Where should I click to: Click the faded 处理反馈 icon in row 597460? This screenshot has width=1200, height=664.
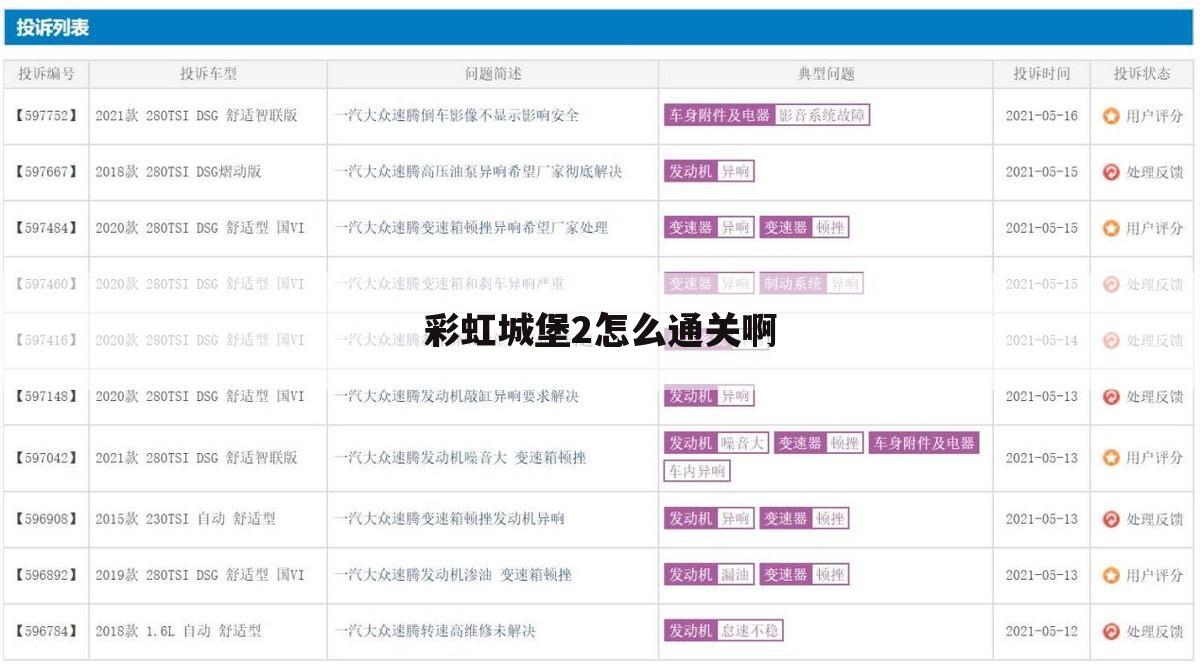pyautogui.click(x=1111, y=284)
